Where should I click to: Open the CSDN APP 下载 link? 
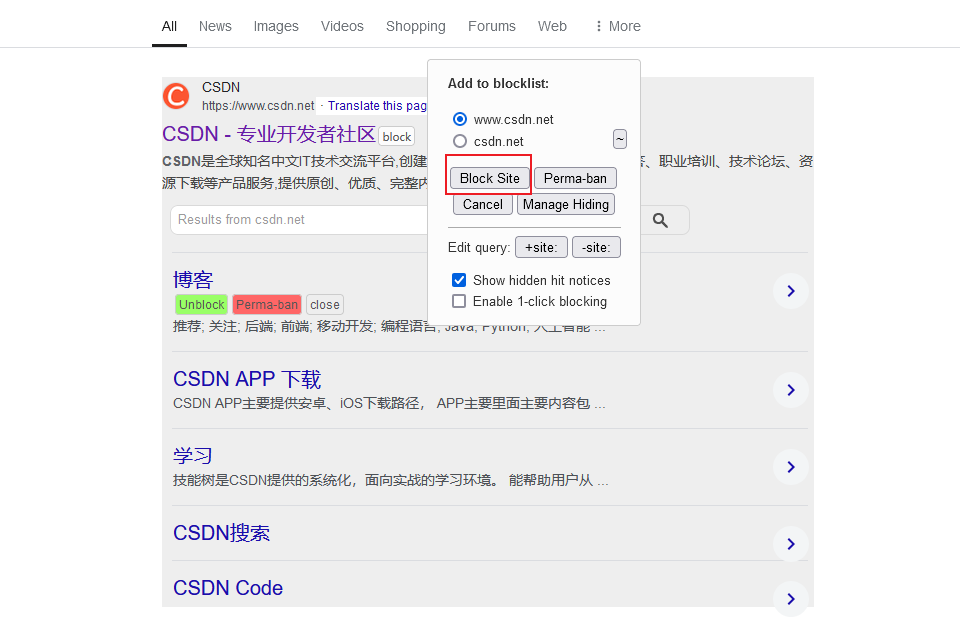click(247, 379)
